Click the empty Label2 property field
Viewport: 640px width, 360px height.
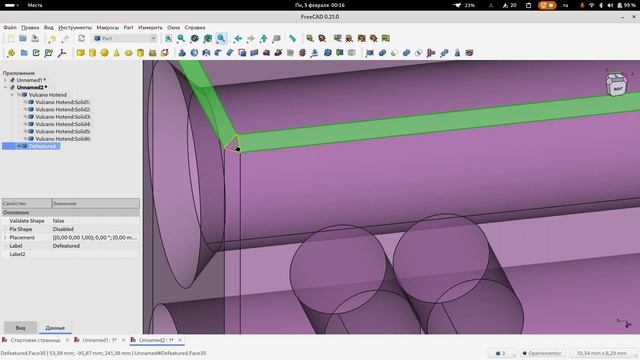pos(96,254)
